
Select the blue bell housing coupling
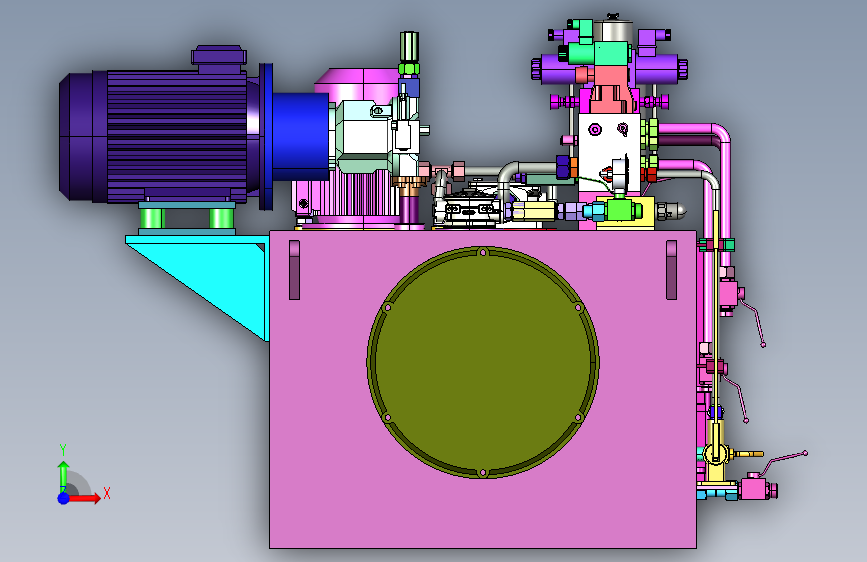pos(300,136)
